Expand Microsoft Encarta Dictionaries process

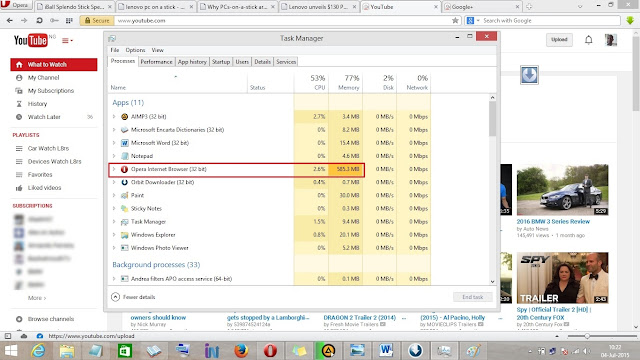[x=114, y=130]
